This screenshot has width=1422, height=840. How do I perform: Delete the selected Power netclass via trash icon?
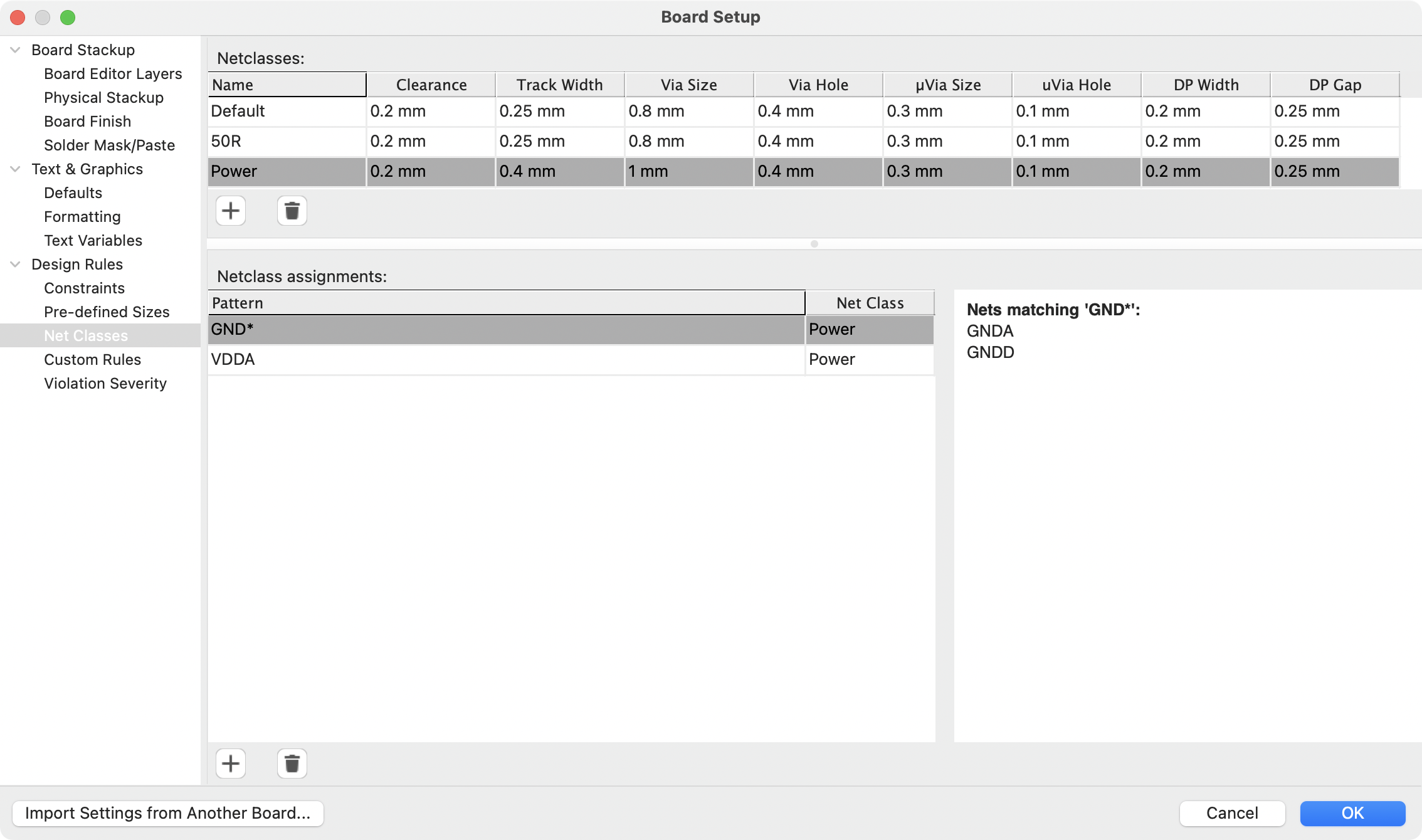pos(292,211)
